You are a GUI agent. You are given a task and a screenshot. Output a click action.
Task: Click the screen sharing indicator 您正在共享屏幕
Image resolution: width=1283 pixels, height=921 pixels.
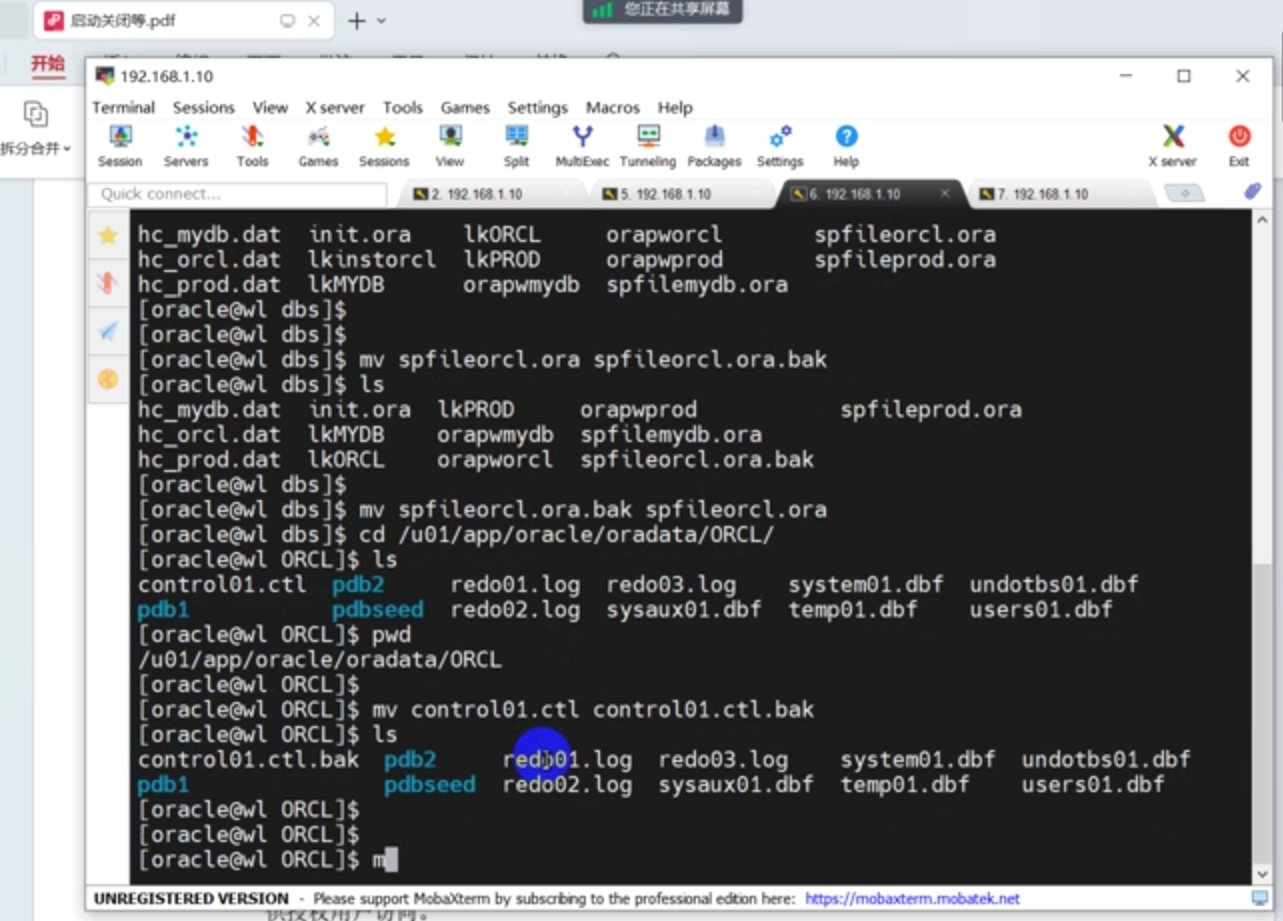[x=662, y=10]
